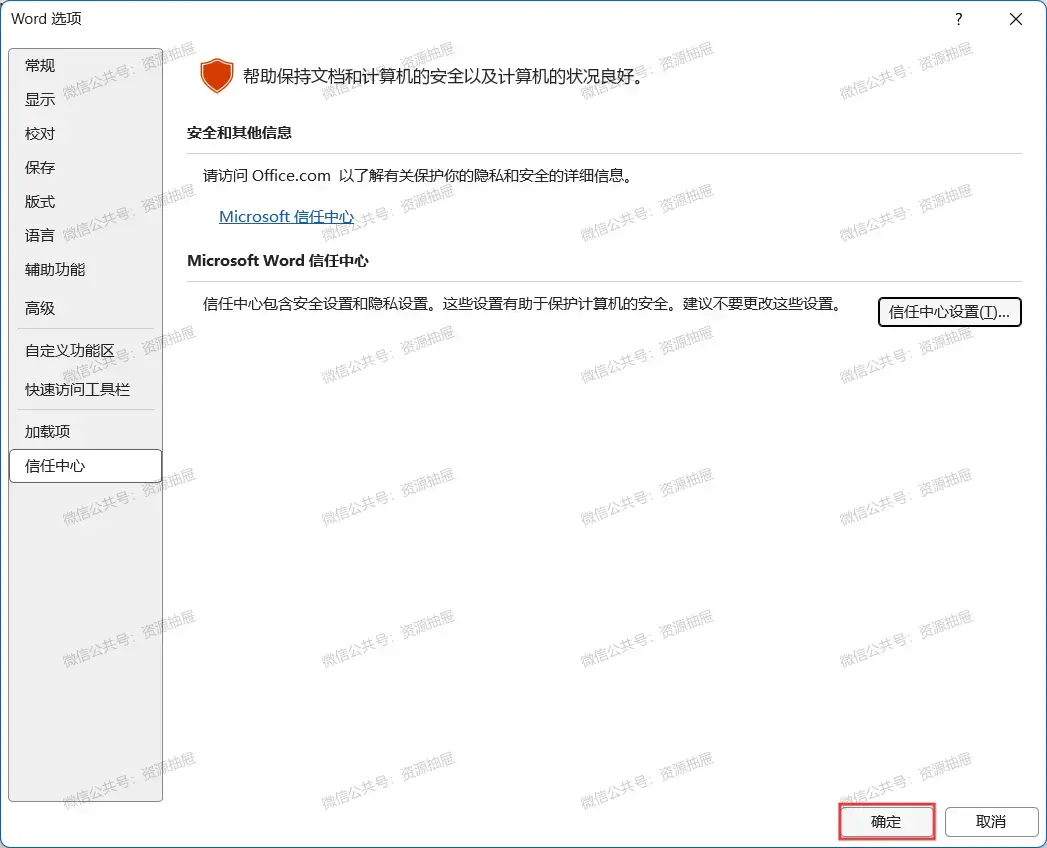
Task: Click the help question mark icon
Action: pyautogui.click(x=959, y=19)
